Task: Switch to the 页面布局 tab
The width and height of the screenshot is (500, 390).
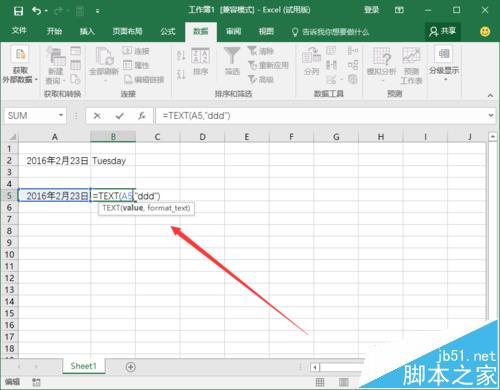Action: tap(127, 31)
